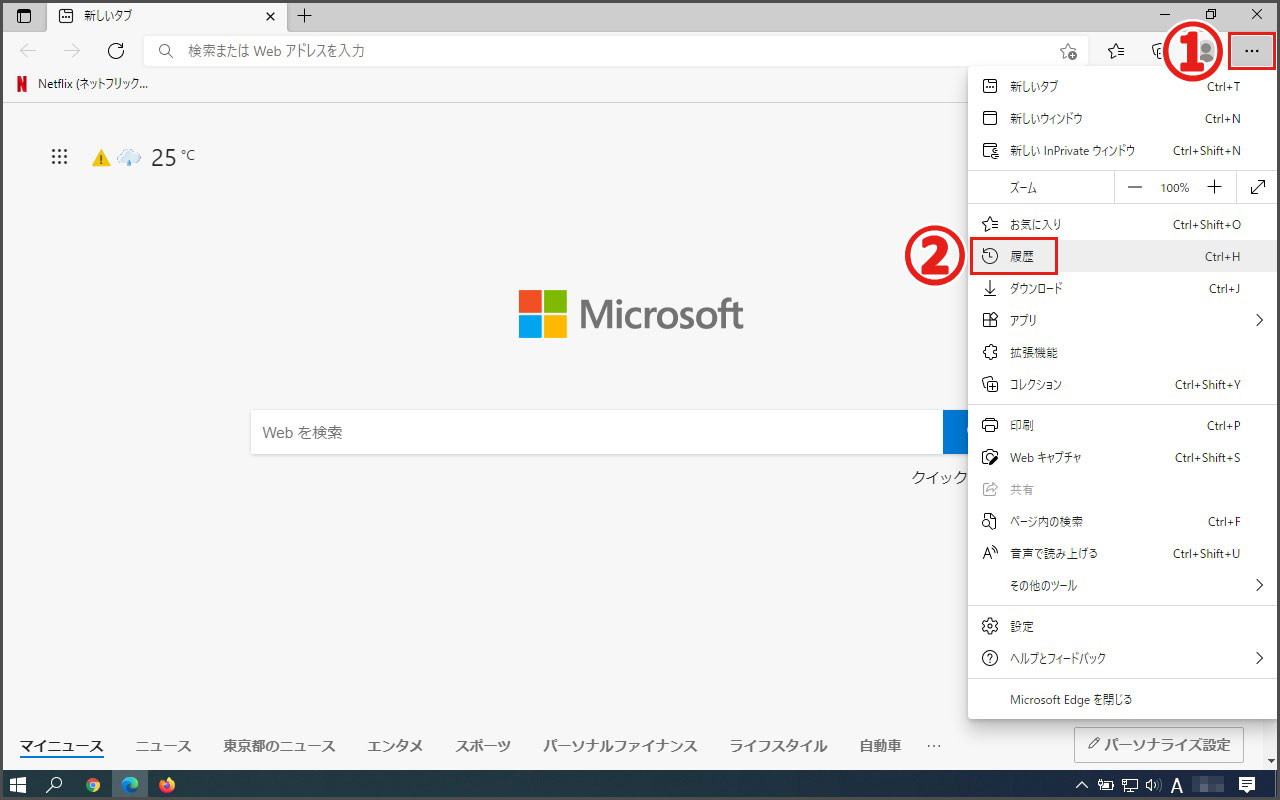Click the weather warning triangle icon
Image resolution: width=1280 pixels, height=800 pixels.
coord(101,158)
